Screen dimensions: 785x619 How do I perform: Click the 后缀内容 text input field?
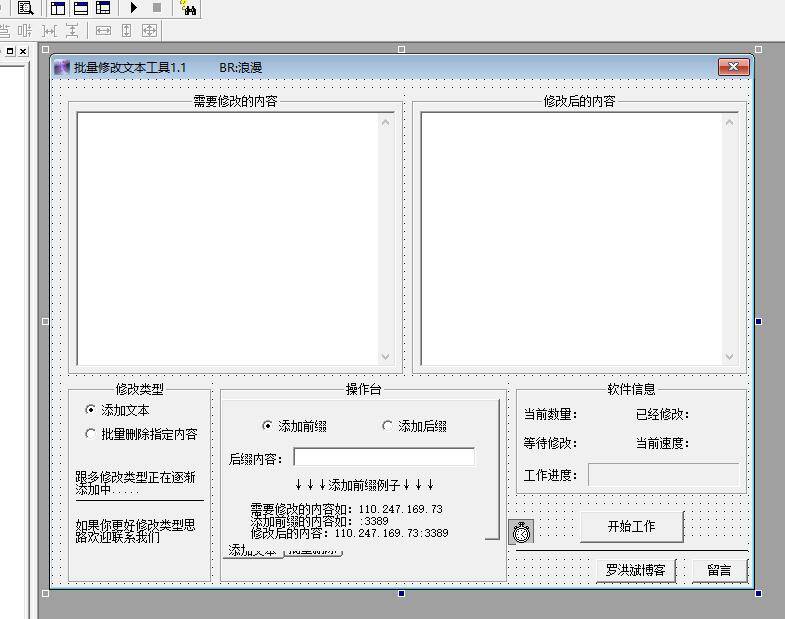(383, 457)
